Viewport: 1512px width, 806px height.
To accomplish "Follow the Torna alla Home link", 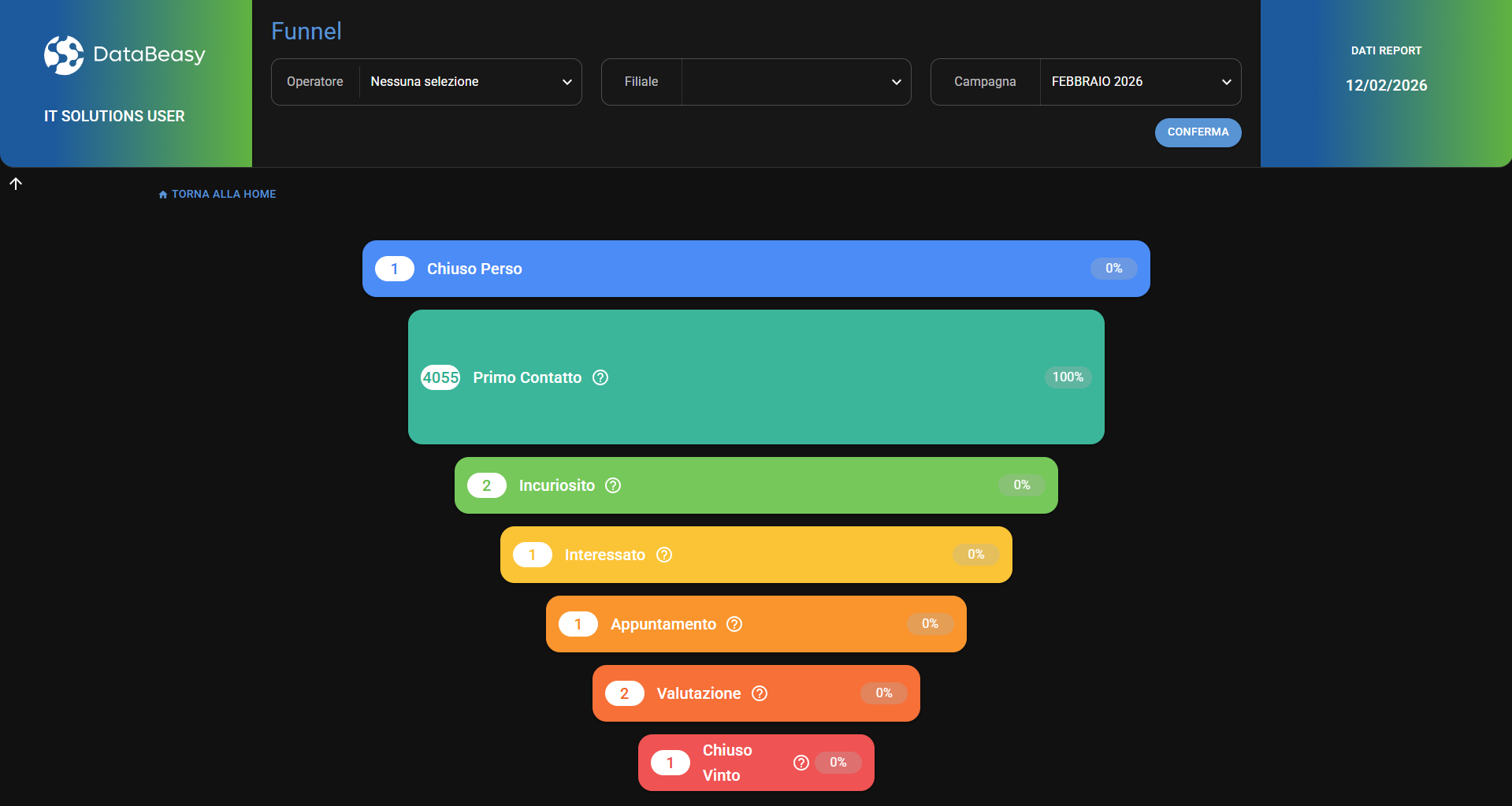I will point(224,194).
